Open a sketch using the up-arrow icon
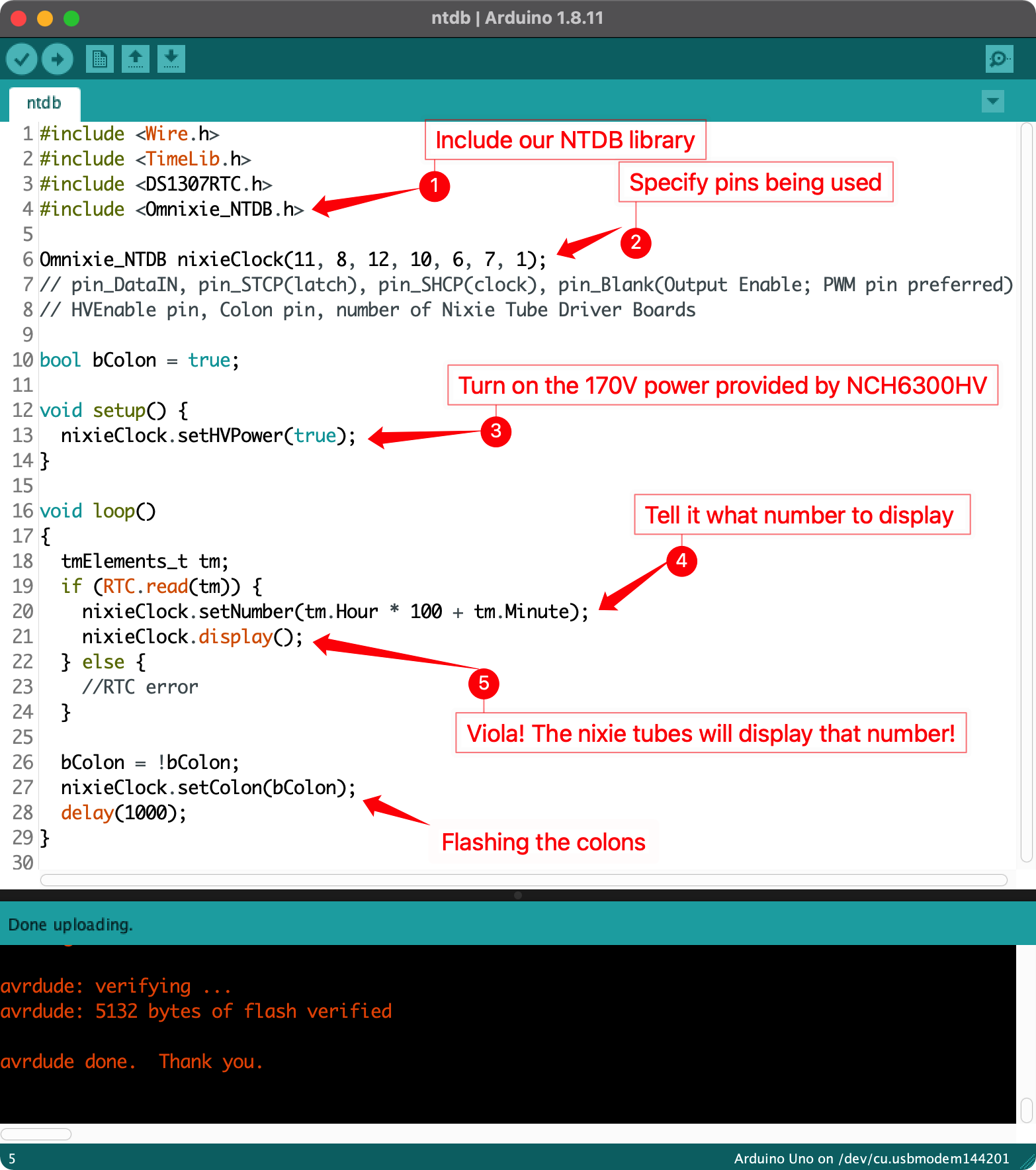The width and height of the screenshot is (1036, 1170). [x=136, y=60]
